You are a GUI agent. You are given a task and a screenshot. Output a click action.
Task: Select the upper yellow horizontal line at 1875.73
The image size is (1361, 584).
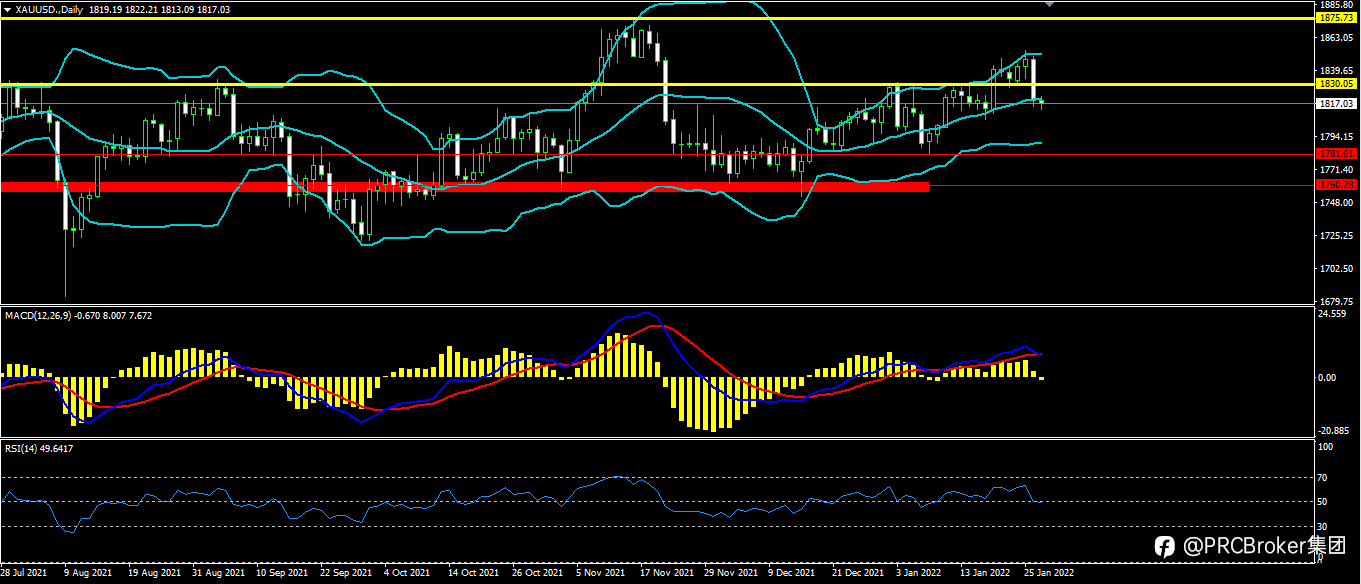(x=656, y=18)
